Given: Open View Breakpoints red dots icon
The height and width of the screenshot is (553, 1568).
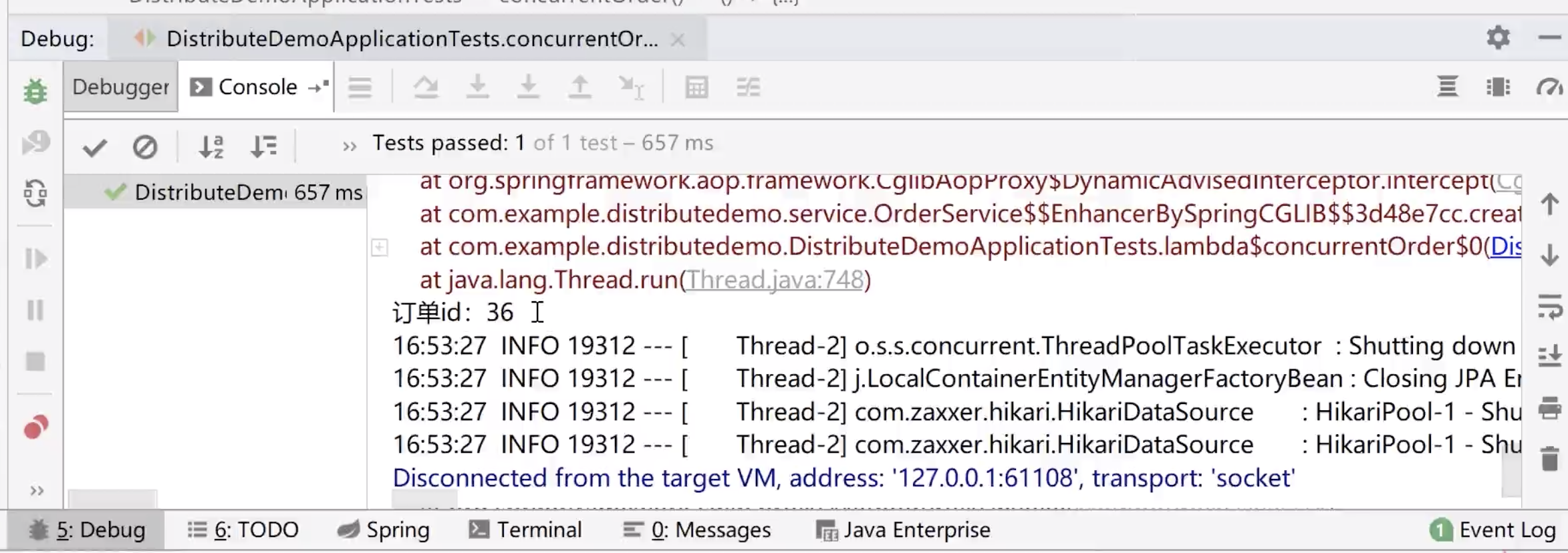Looking at the screenshot, I should [35, 427].
